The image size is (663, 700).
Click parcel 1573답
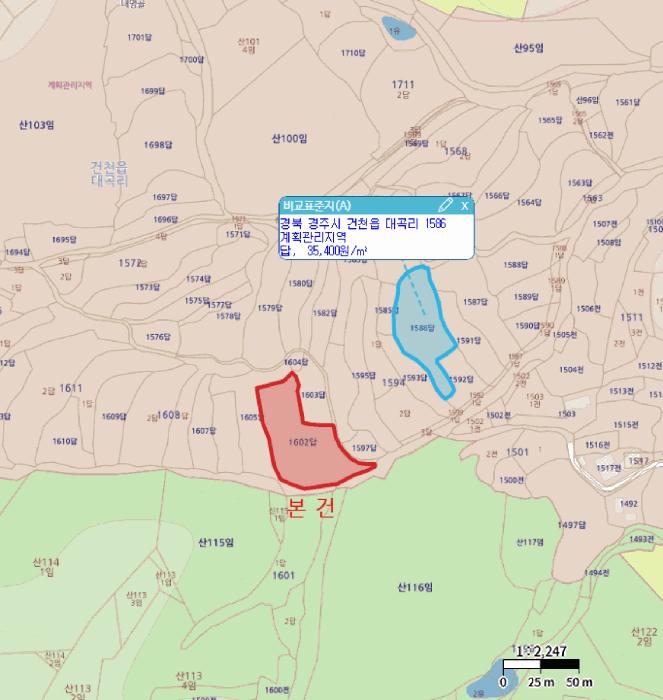coord(148,287)
